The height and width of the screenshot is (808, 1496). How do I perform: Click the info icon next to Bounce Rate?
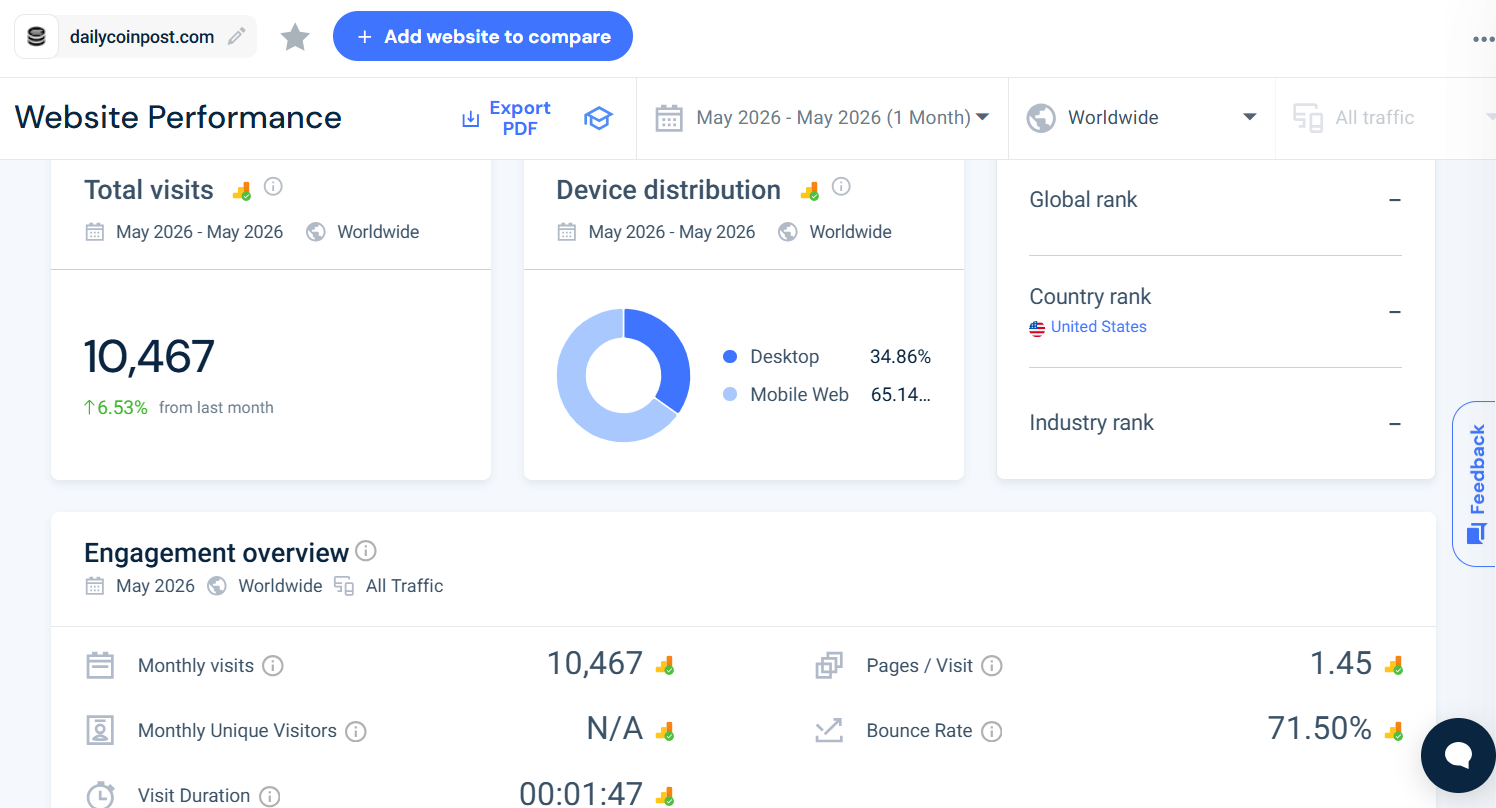pyautogui.click(x=992, y=732)
